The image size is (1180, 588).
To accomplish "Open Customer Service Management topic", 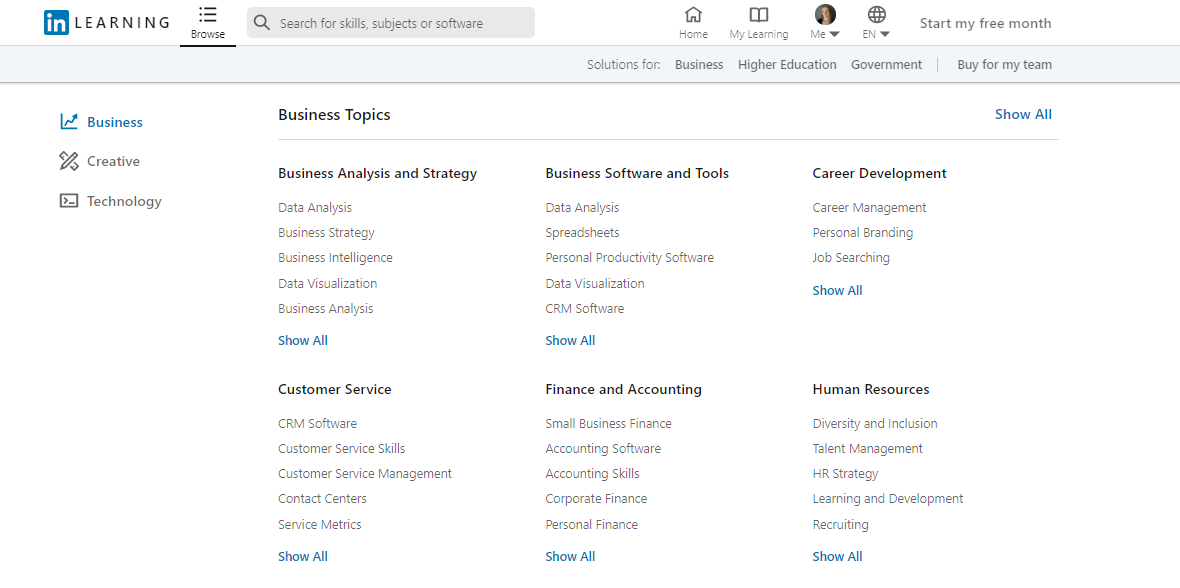I will point(365,474).
